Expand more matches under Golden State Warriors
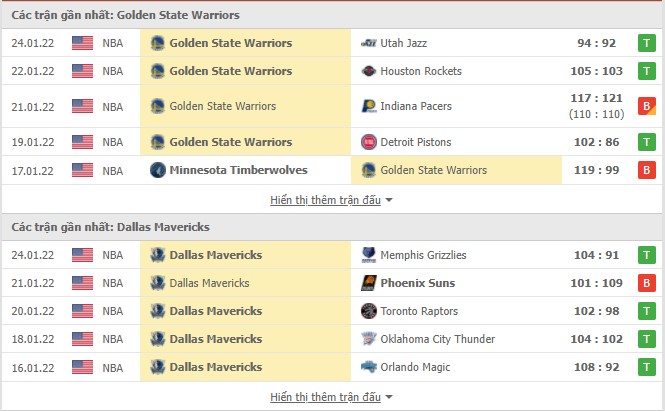665x411 pixels. [x=331, y=200]
